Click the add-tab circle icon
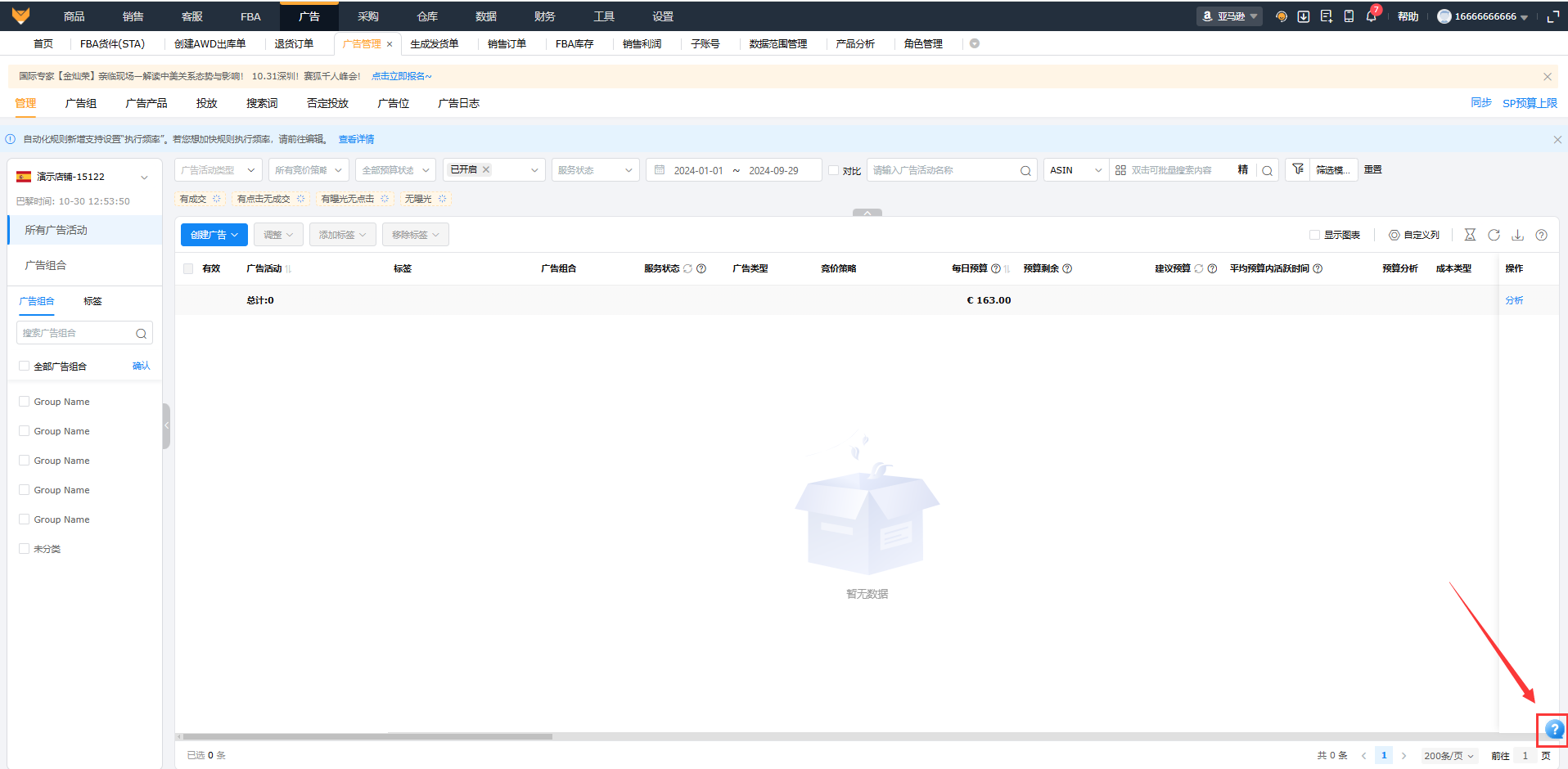The height and width of the screenshot is (769, 1568). tap(975, 43)
